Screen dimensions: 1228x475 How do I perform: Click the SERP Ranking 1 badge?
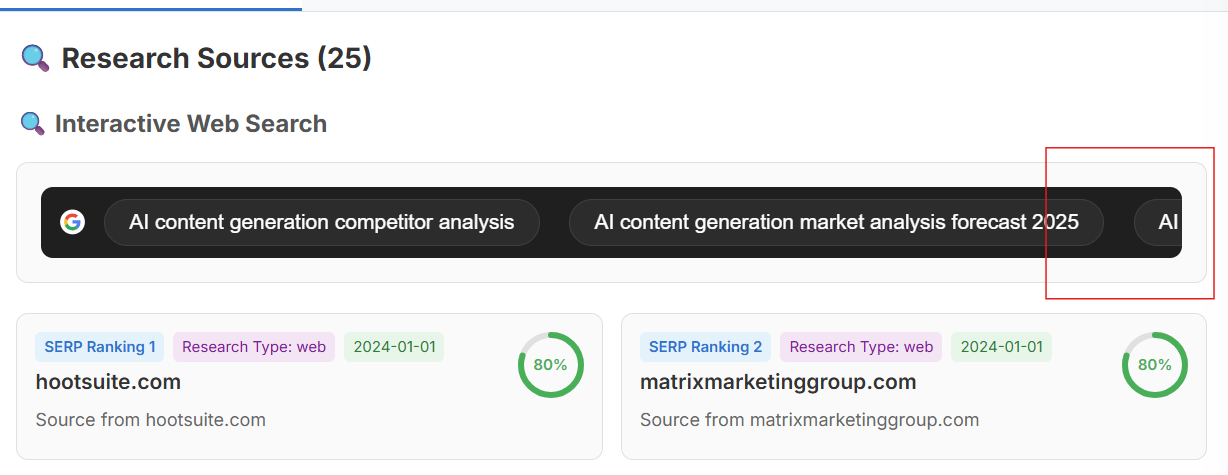[x=100, y=347]
